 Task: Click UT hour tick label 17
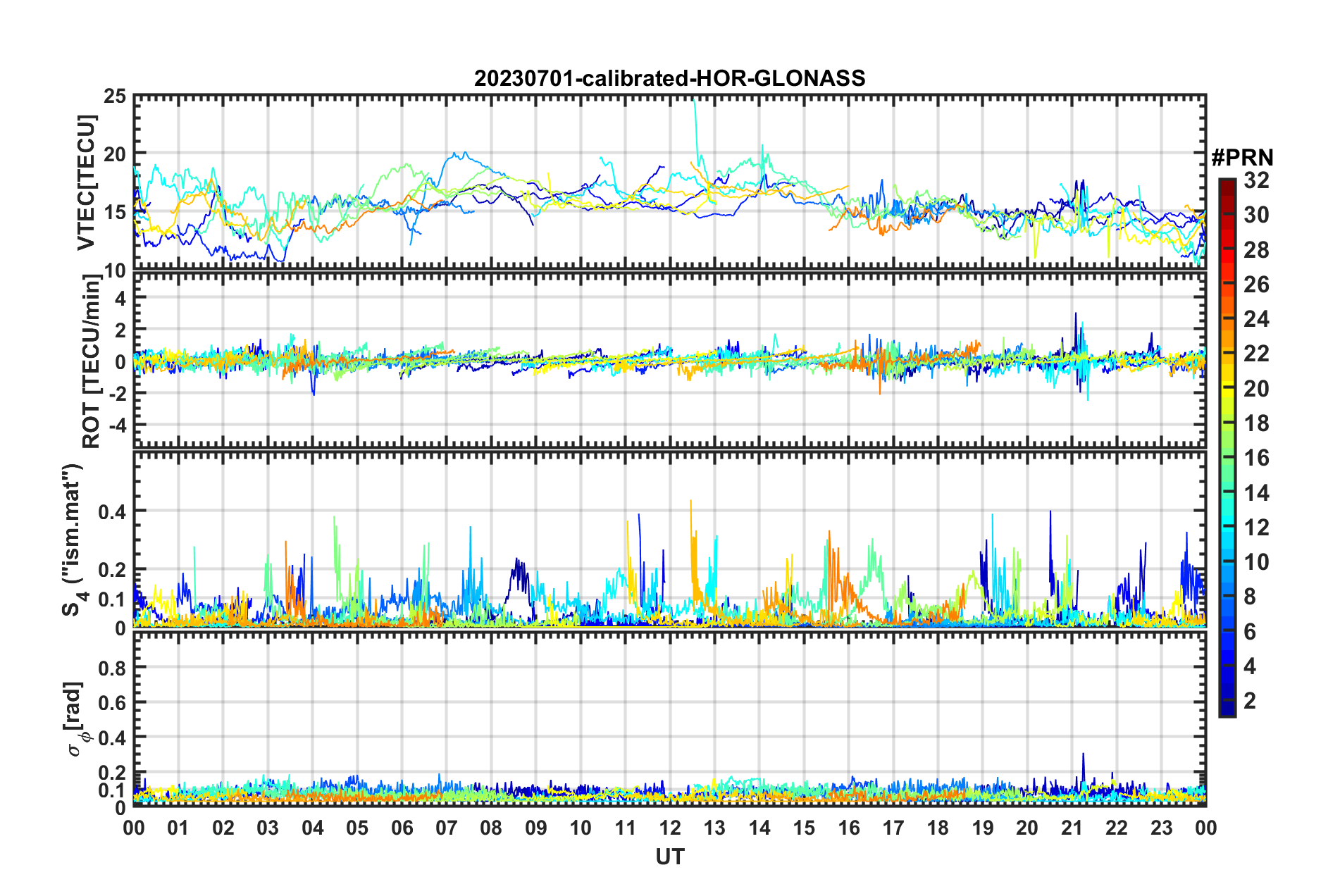893,828
